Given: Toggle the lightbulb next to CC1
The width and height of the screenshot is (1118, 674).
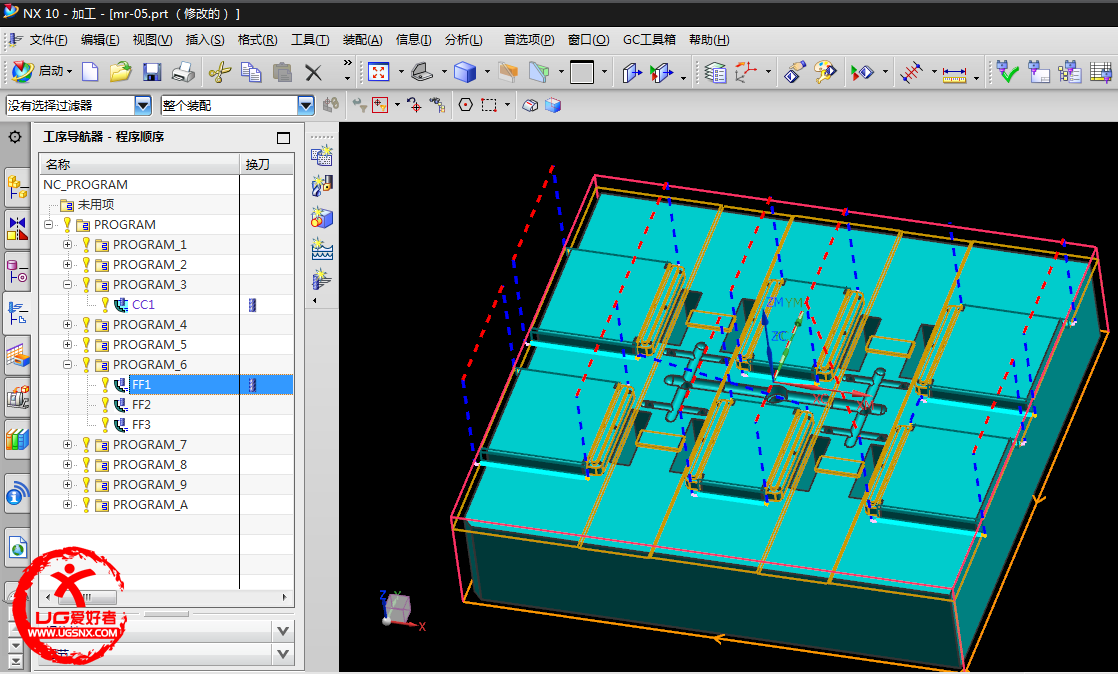Looking at the screenshot, I should coord(105,304).
